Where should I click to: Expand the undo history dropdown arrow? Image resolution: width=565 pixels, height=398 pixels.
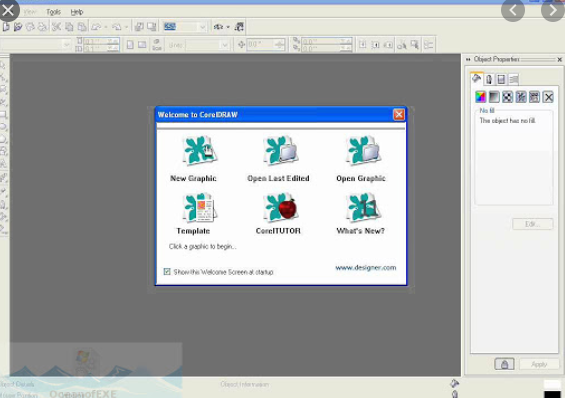[106, 27]
